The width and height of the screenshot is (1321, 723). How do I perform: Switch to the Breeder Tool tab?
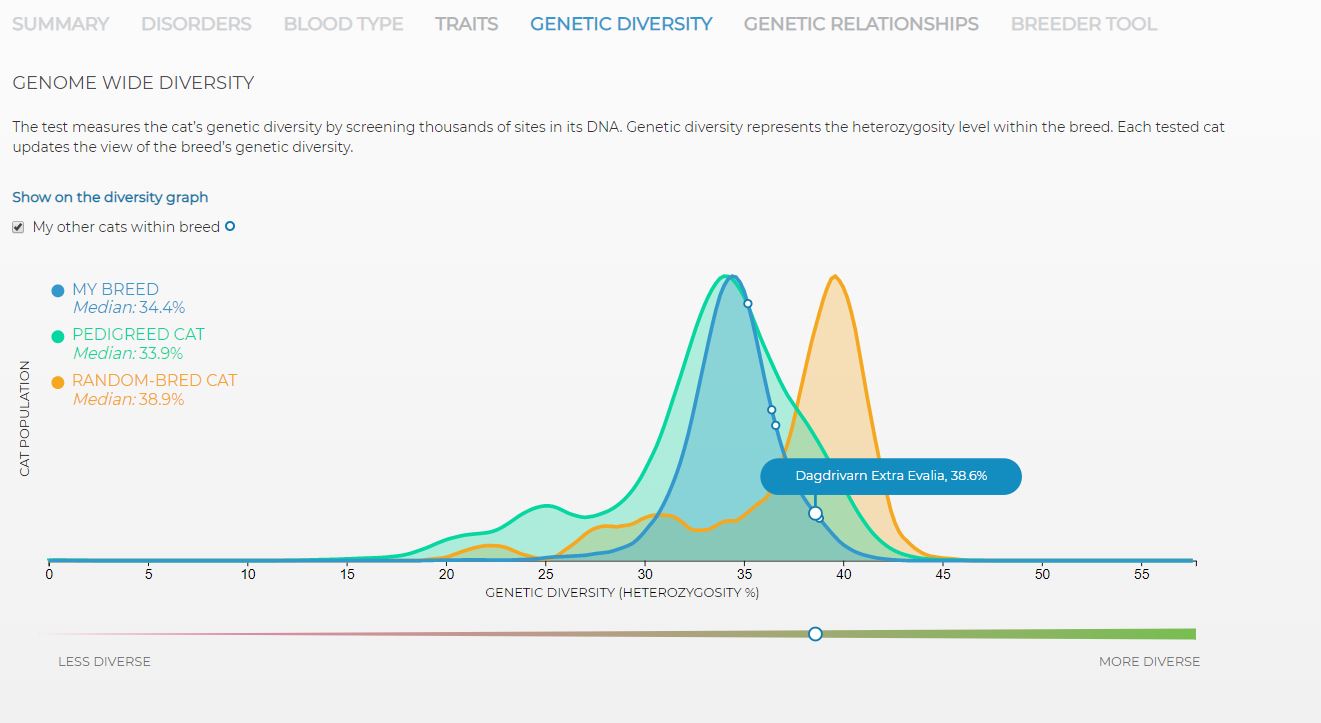(x=1084, y=24)
